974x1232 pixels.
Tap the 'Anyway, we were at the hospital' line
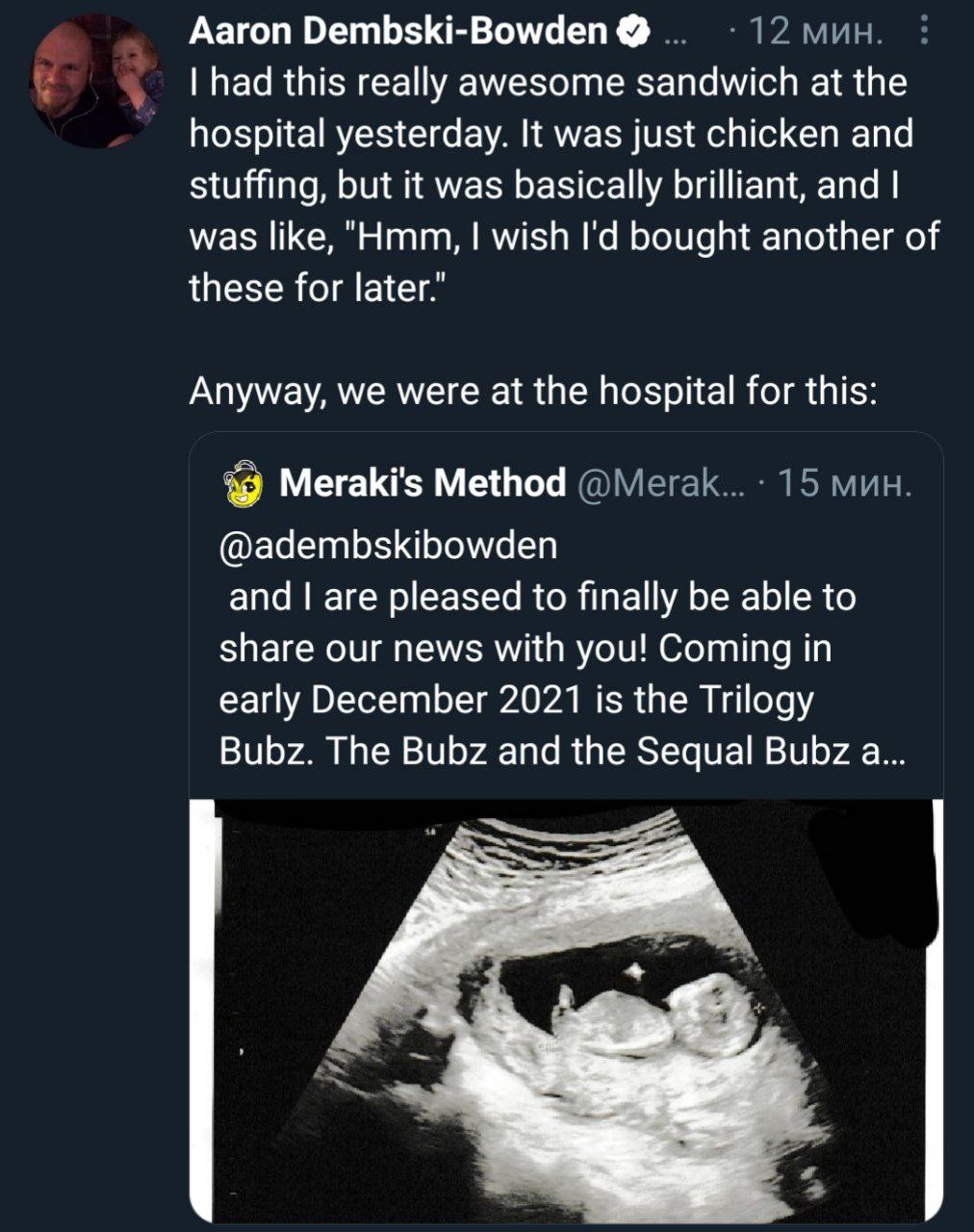(532, 392)
